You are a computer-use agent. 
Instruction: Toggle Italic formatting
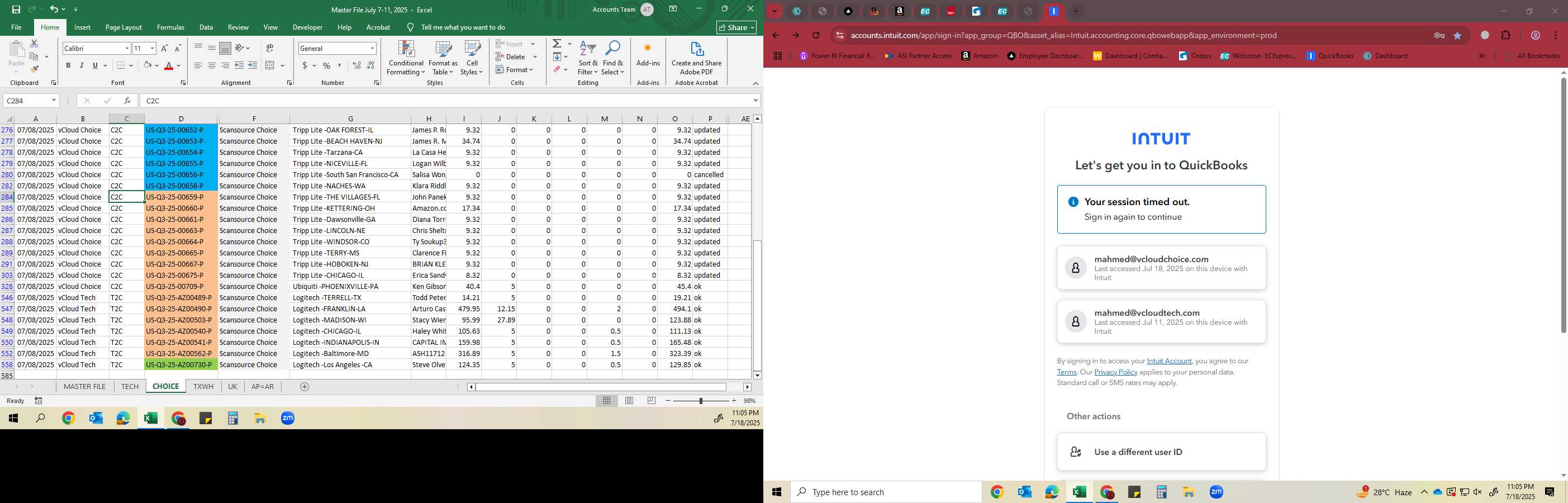[x=82, y=65]
